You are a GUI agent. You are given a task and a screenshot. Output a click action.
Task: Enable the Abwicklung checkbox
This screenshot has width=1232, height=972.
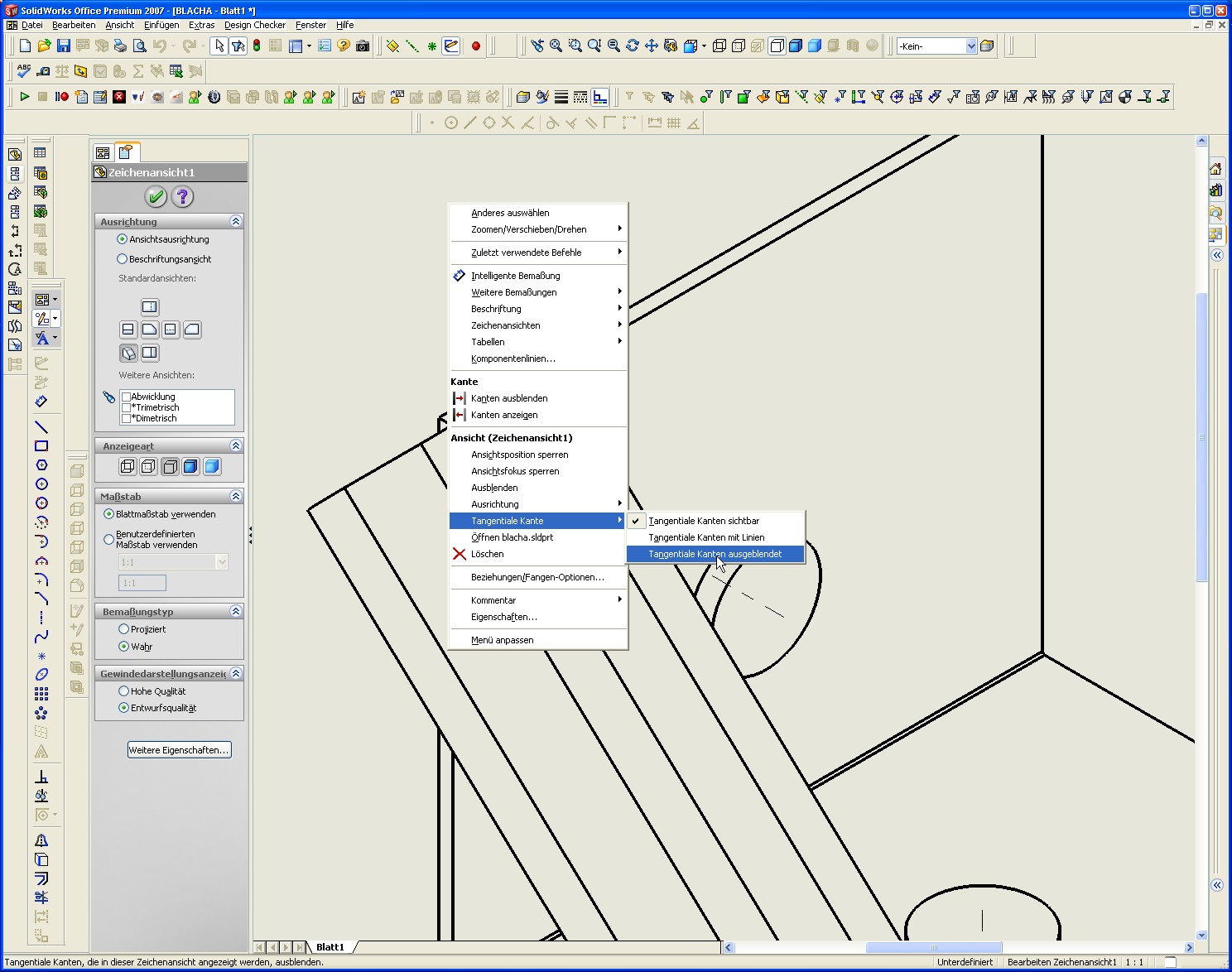point(127,397)
